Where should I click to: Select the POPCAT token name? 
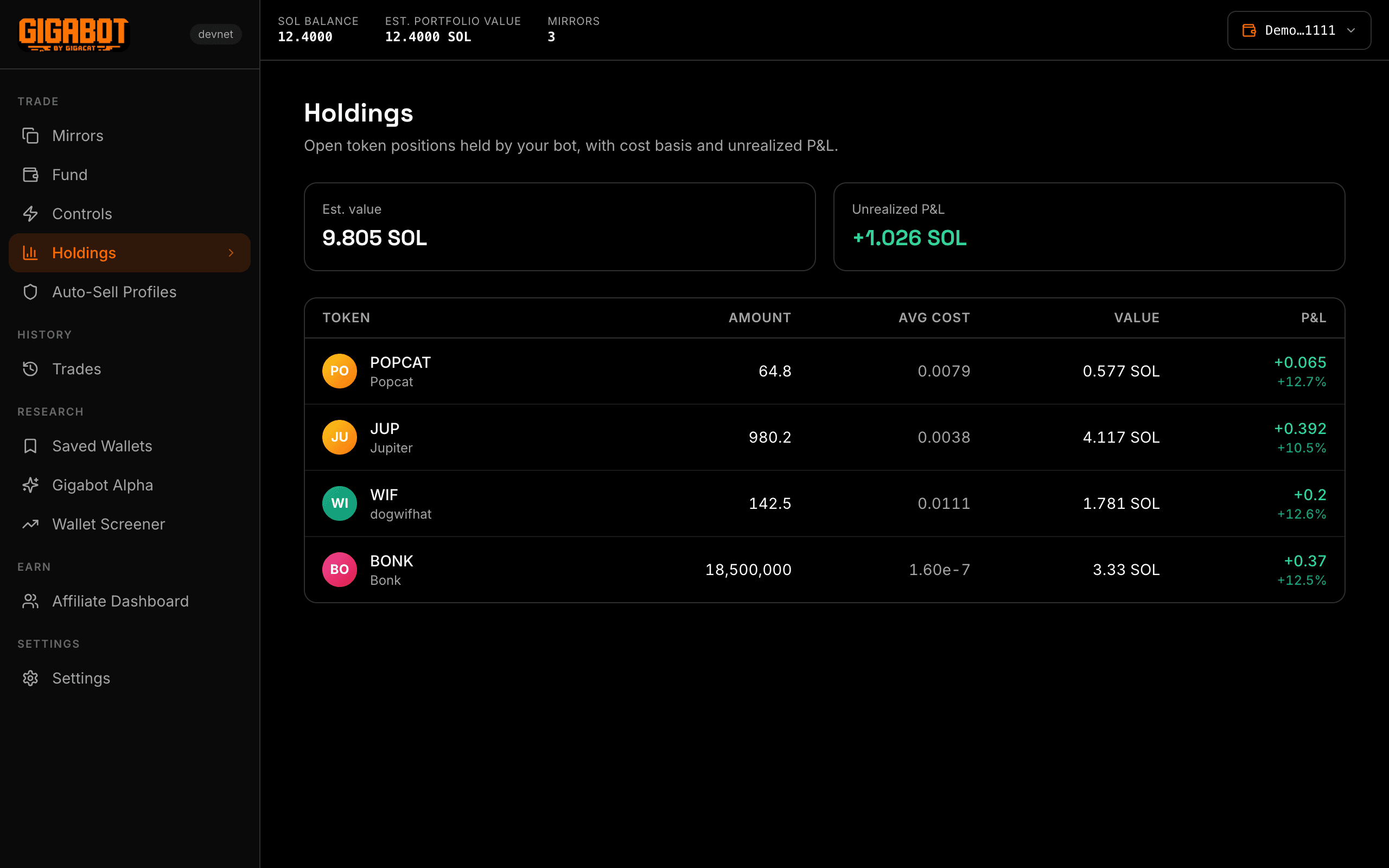(x=400, y=362)
